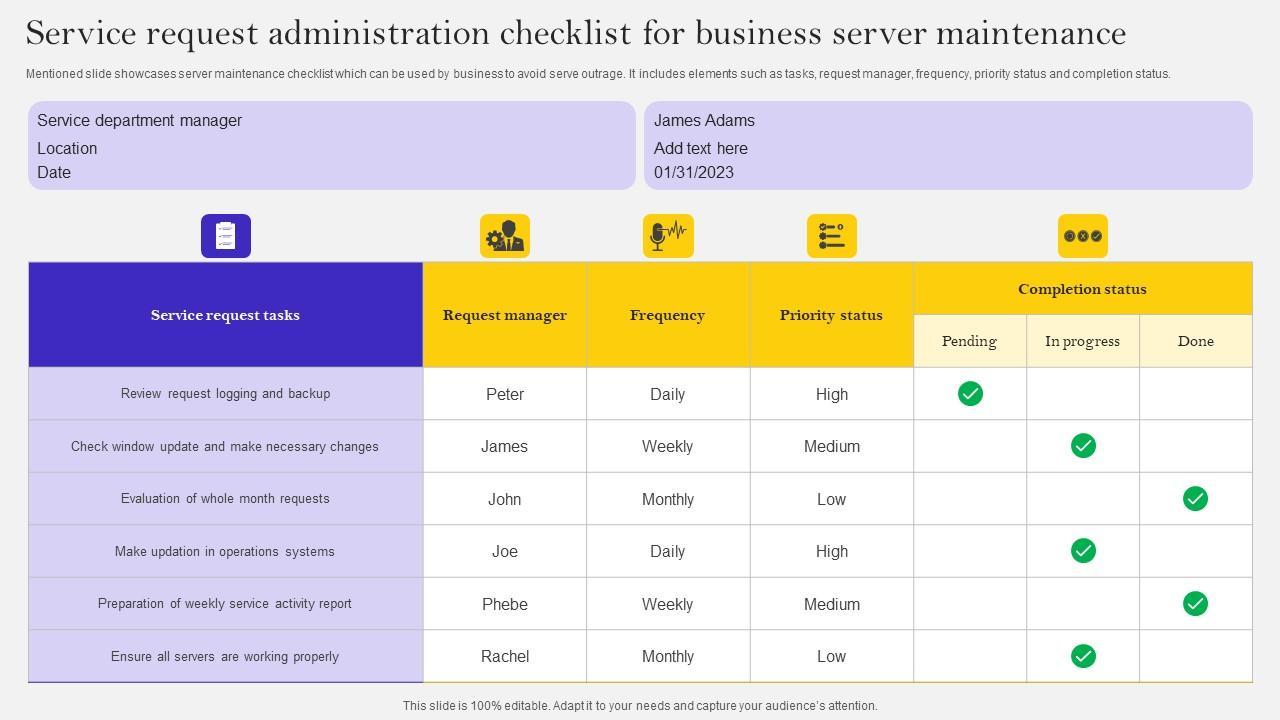The width and height of the screenshot is (1280, 720).
Task: Click the green check in Preparation of weekly report row
Action: tap(1195, 604)
